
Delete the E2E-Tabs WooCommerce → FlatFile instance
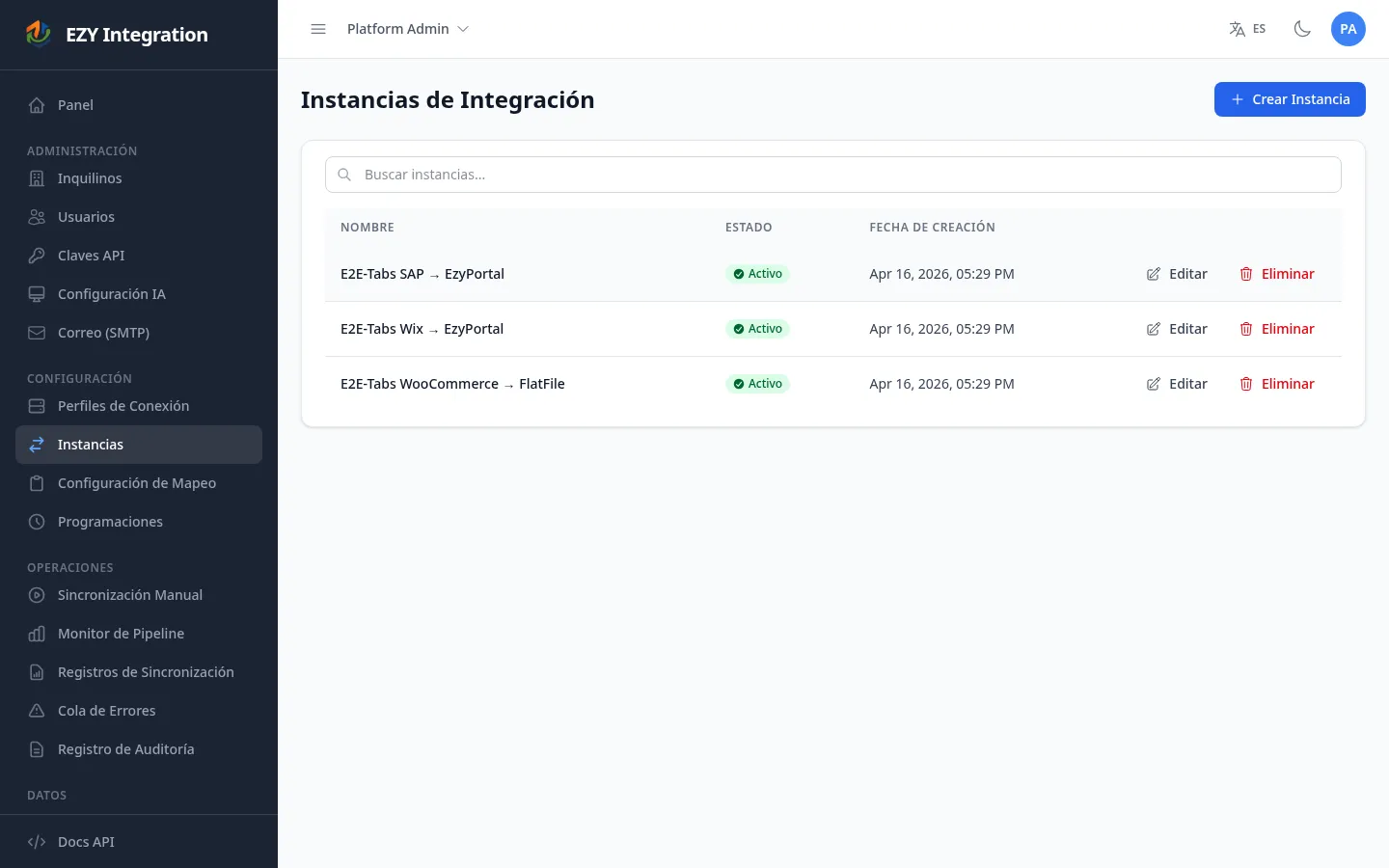click(x=1277, y=384)
